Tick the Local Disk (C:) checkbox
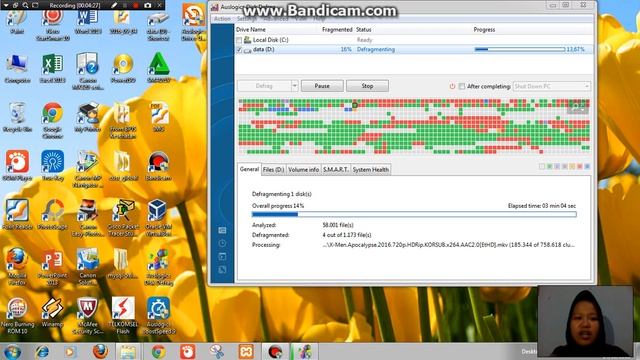The height and width of the screenshot is (360, 640). pyautogui.click(x=239, y=40)
